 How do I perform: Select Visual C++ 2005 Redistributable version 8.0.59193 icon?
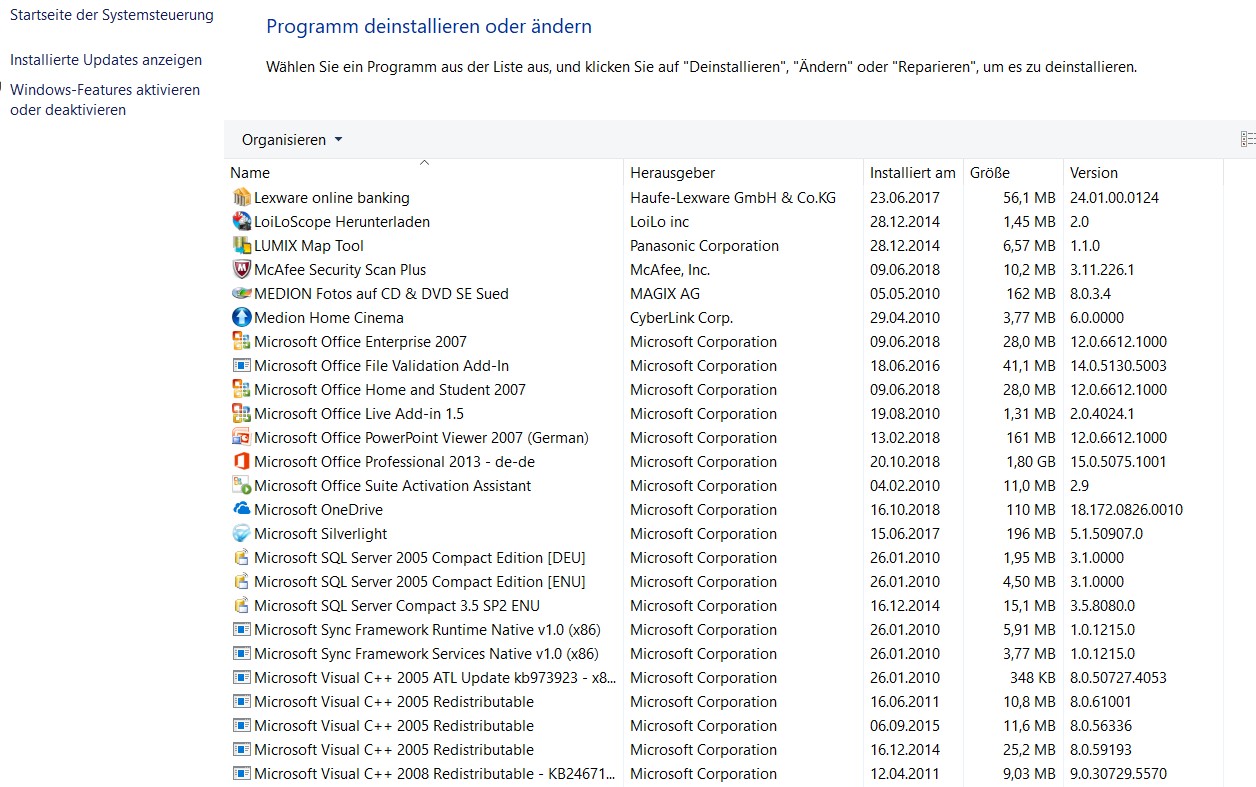coord(241,749)
